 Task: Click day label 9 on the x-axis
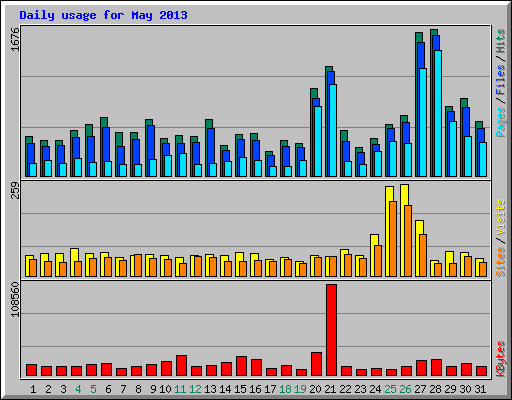(x=153, y=389)
